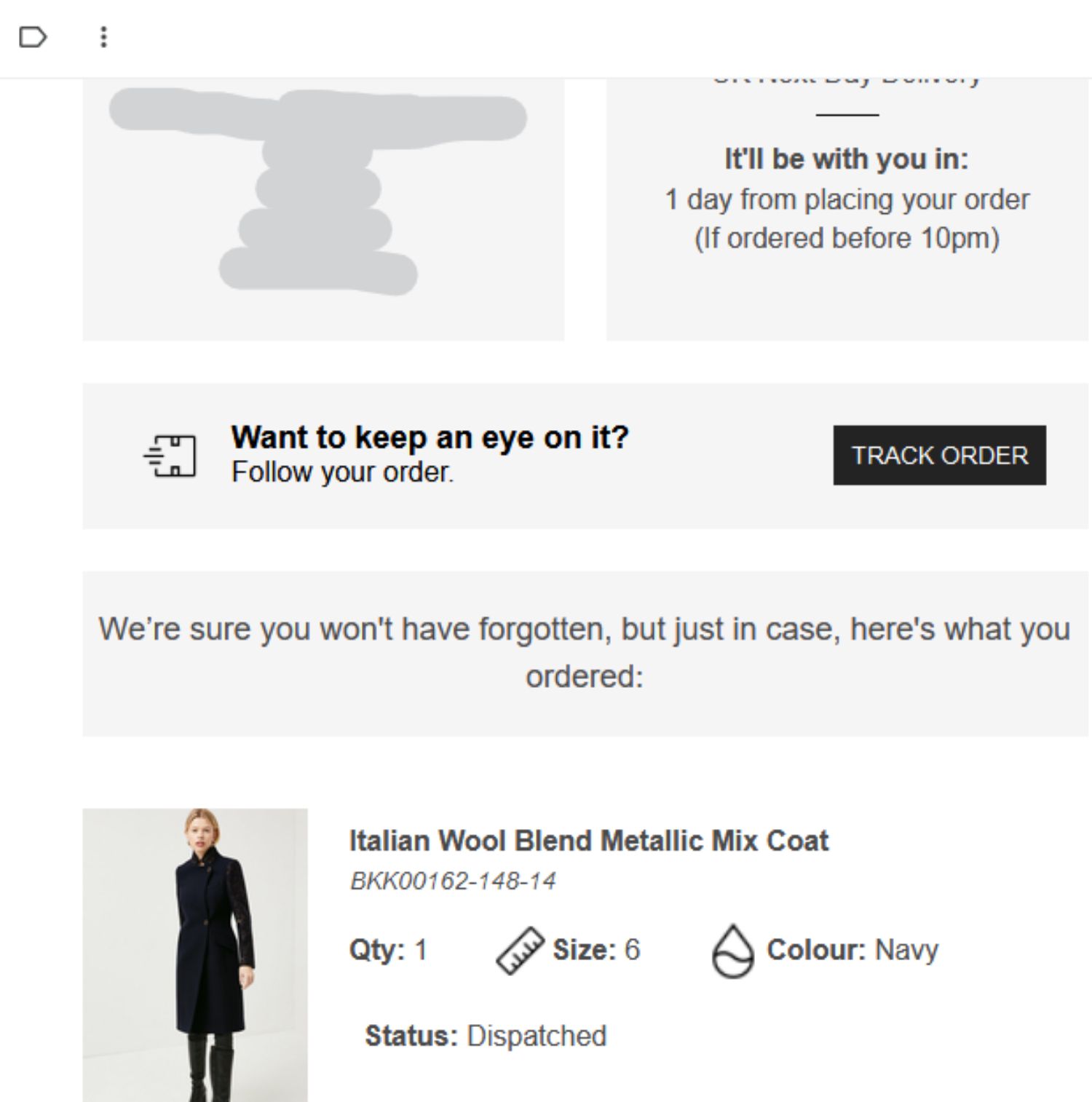Screen dimensions: 1092x1102
Task: Click the TRACK ORDER button
Action: coord(939,455)
